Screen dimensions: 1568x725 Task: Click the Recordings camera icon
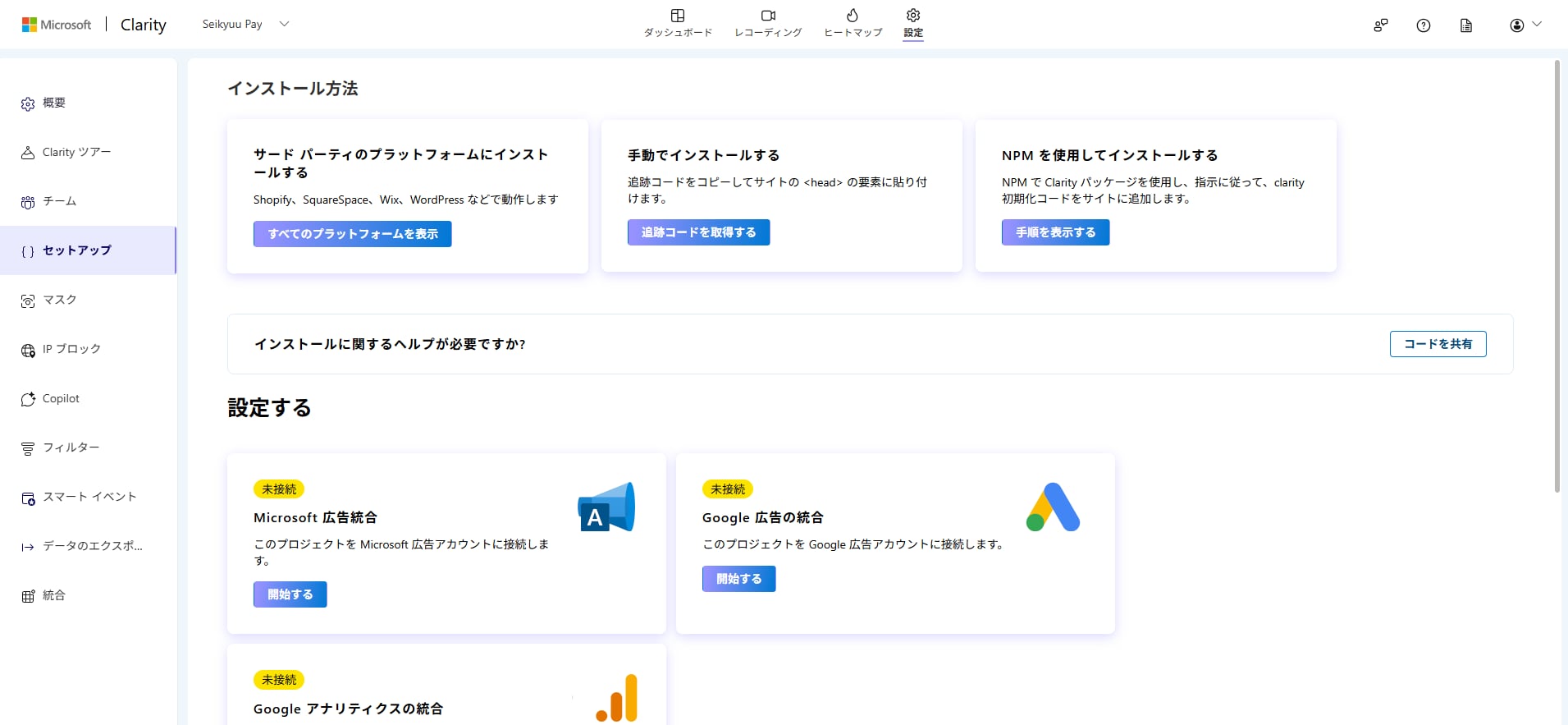tap(768, 16)
